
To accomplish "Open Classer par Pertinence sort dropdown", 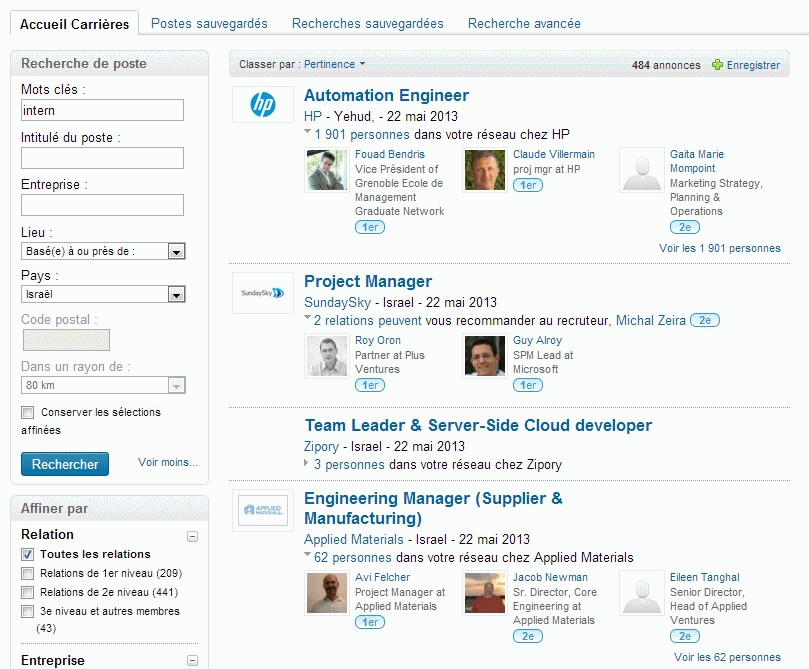I will coord(334,64).
